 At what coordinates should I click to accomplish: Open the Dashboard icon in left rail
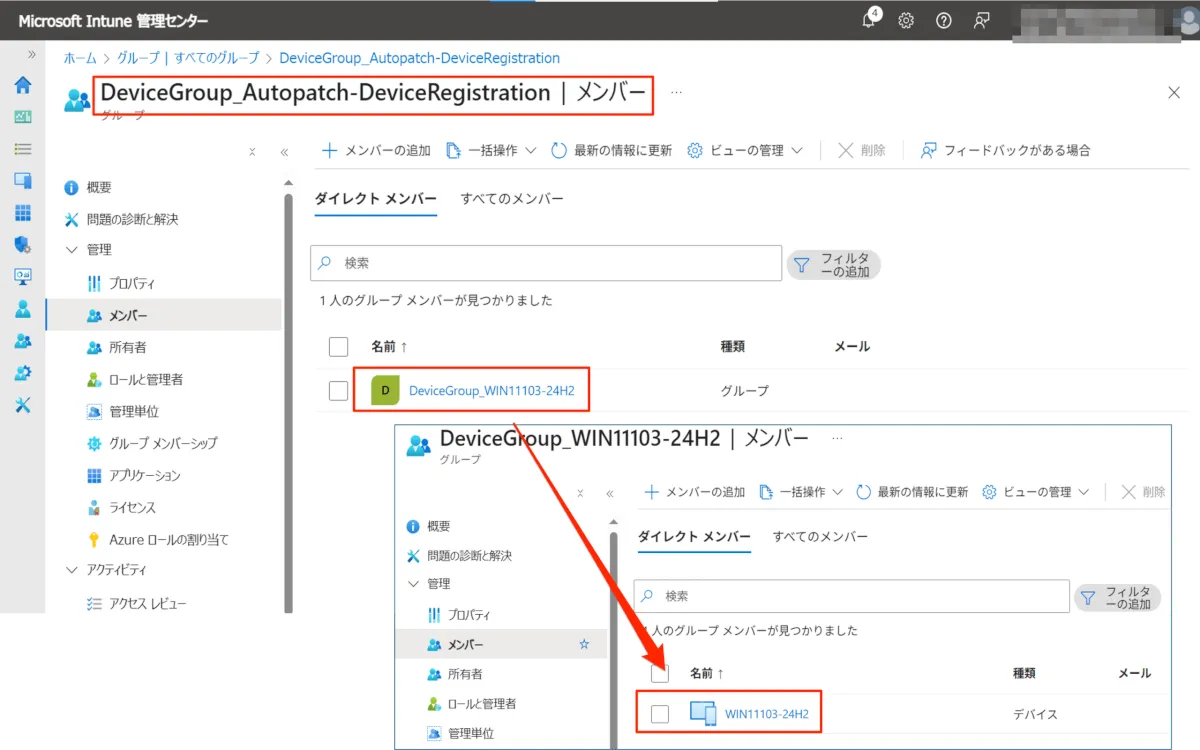[x=22, y=117]
